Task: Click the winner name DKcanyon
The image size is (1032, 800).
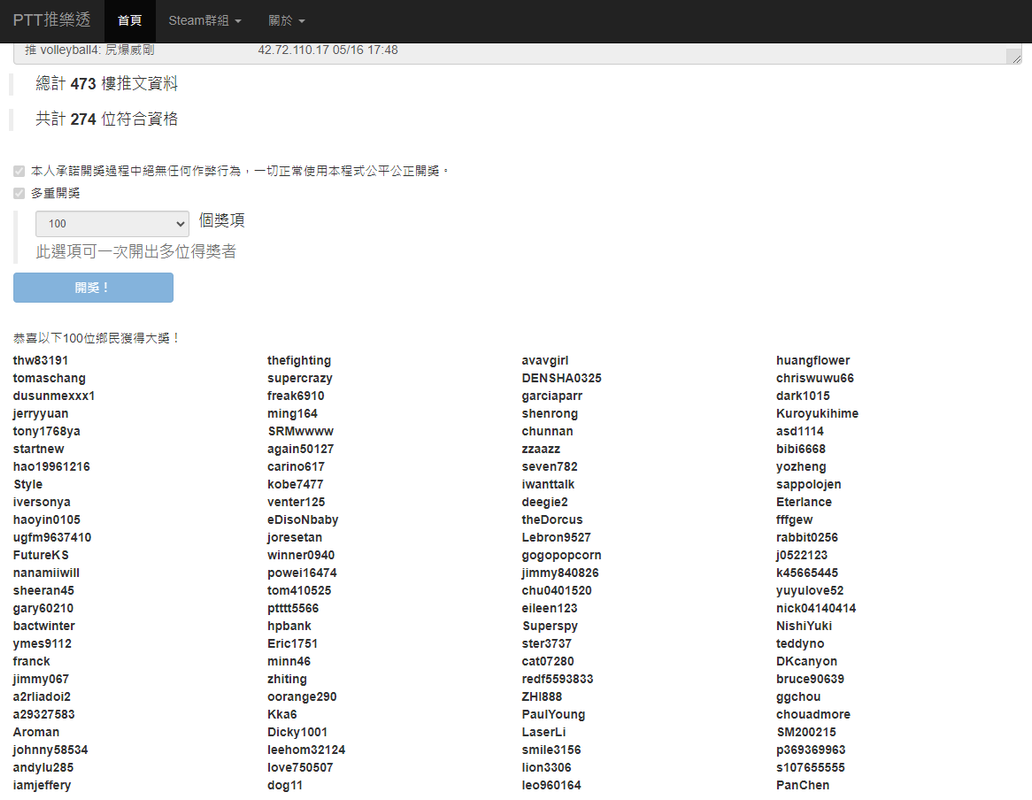Action: [x=807, y=661]
